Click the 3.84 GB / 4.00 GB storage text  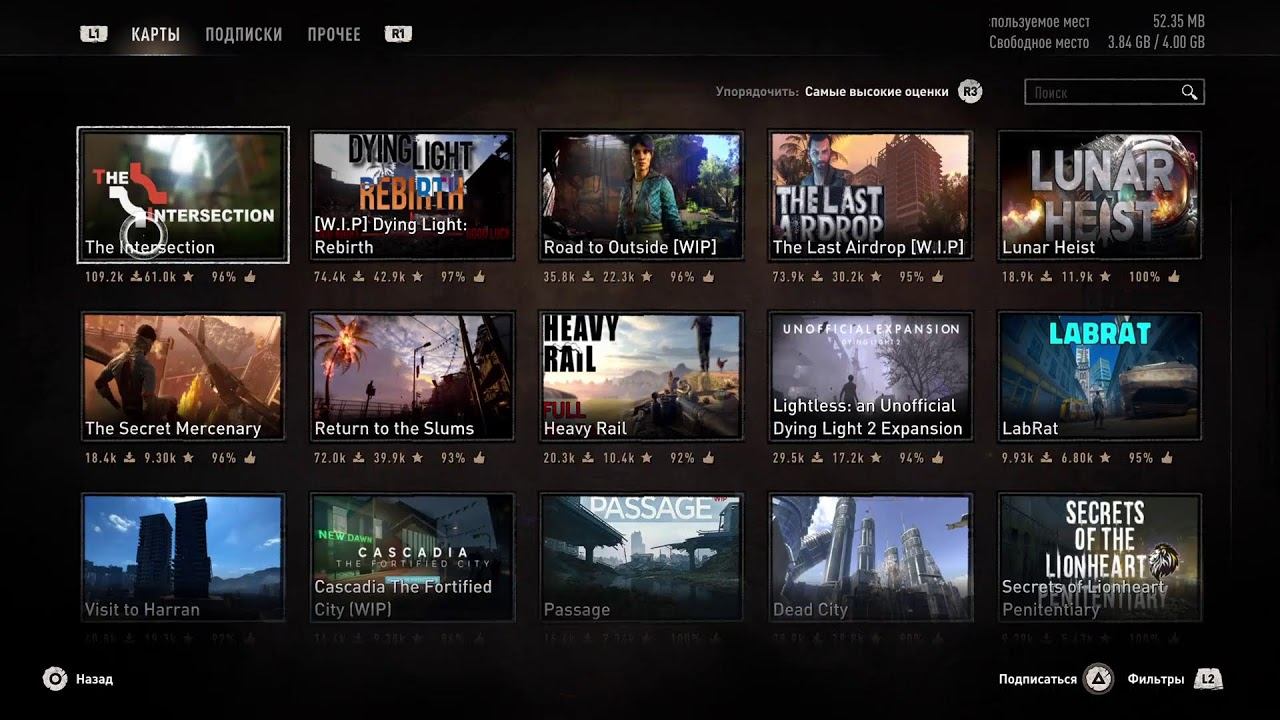click(x=1156, y=42)
